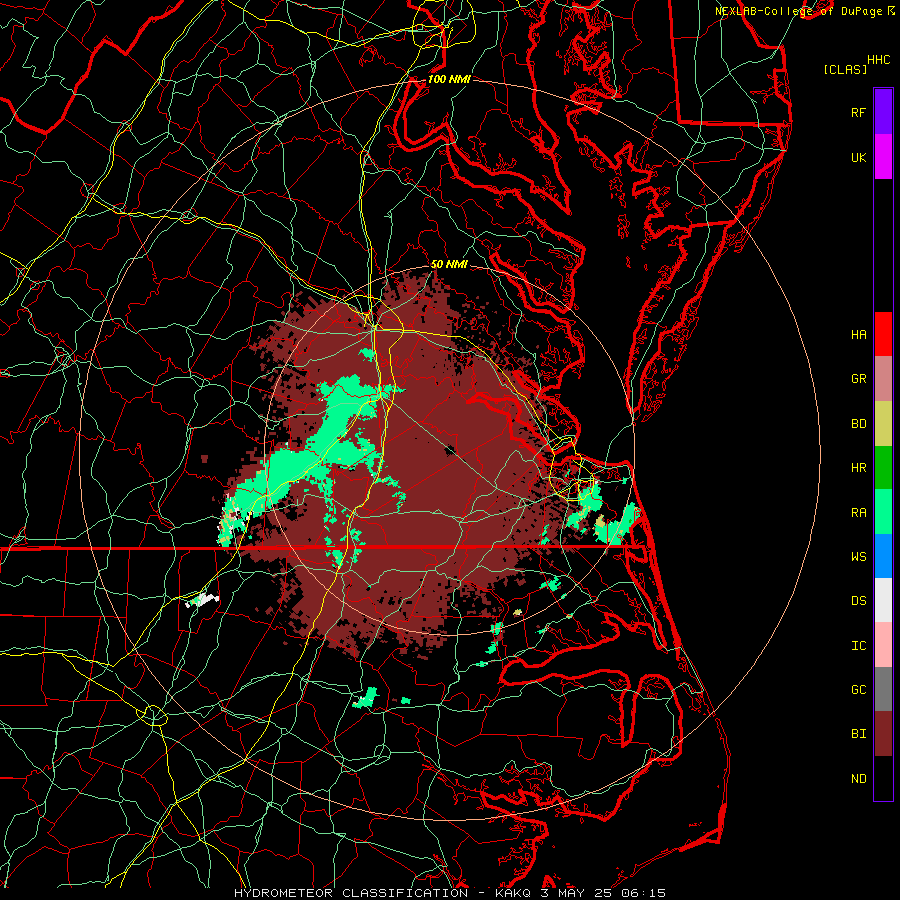Viewport: 900px width, 900px height.
Task: Click the DS white legend color block
Action: pos(883,600)
